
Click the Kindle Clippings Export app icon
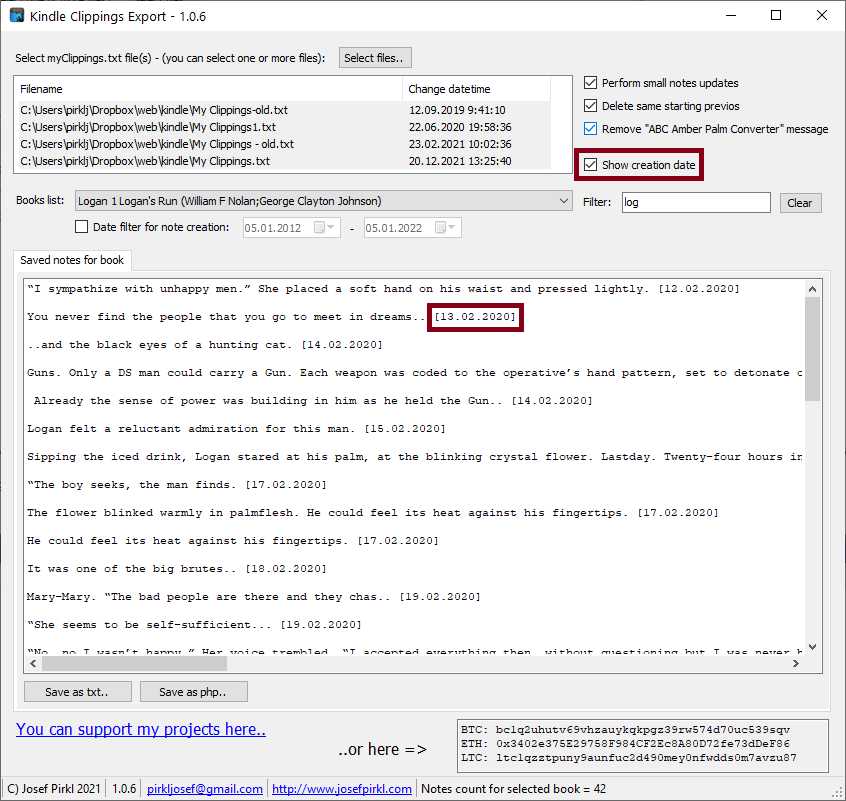[x=17, y=15]
